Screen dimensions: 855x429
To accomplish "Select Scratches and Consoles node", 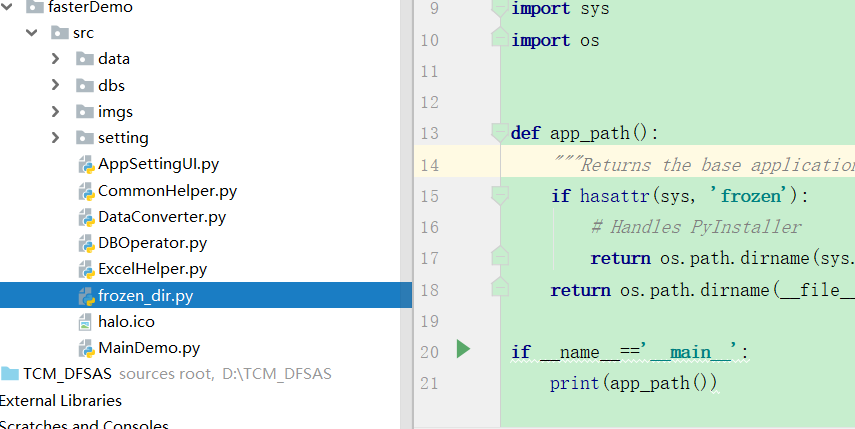I will click(84, 424).
